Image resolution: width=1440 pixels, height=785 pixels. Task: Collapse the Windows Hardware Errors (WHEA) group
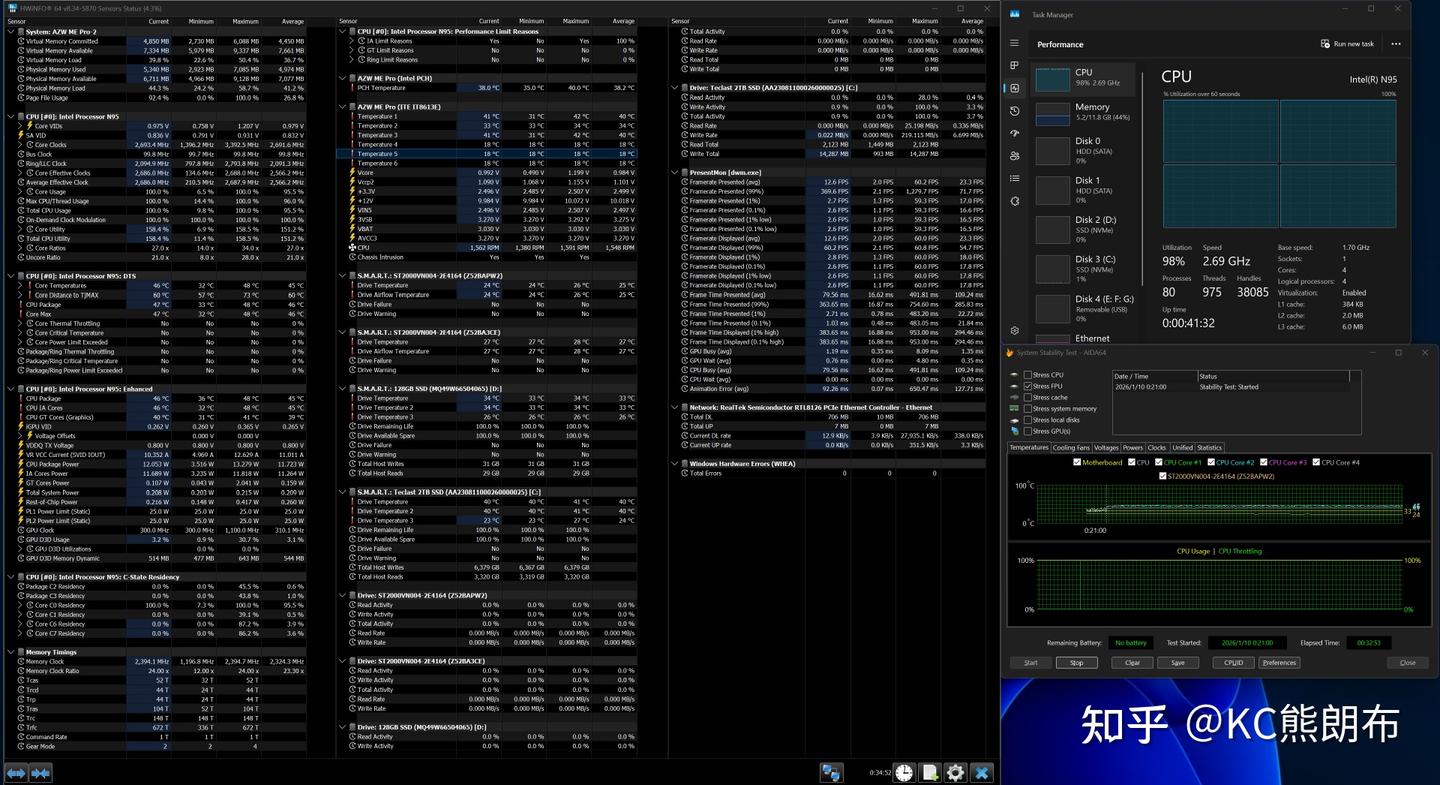675,464
